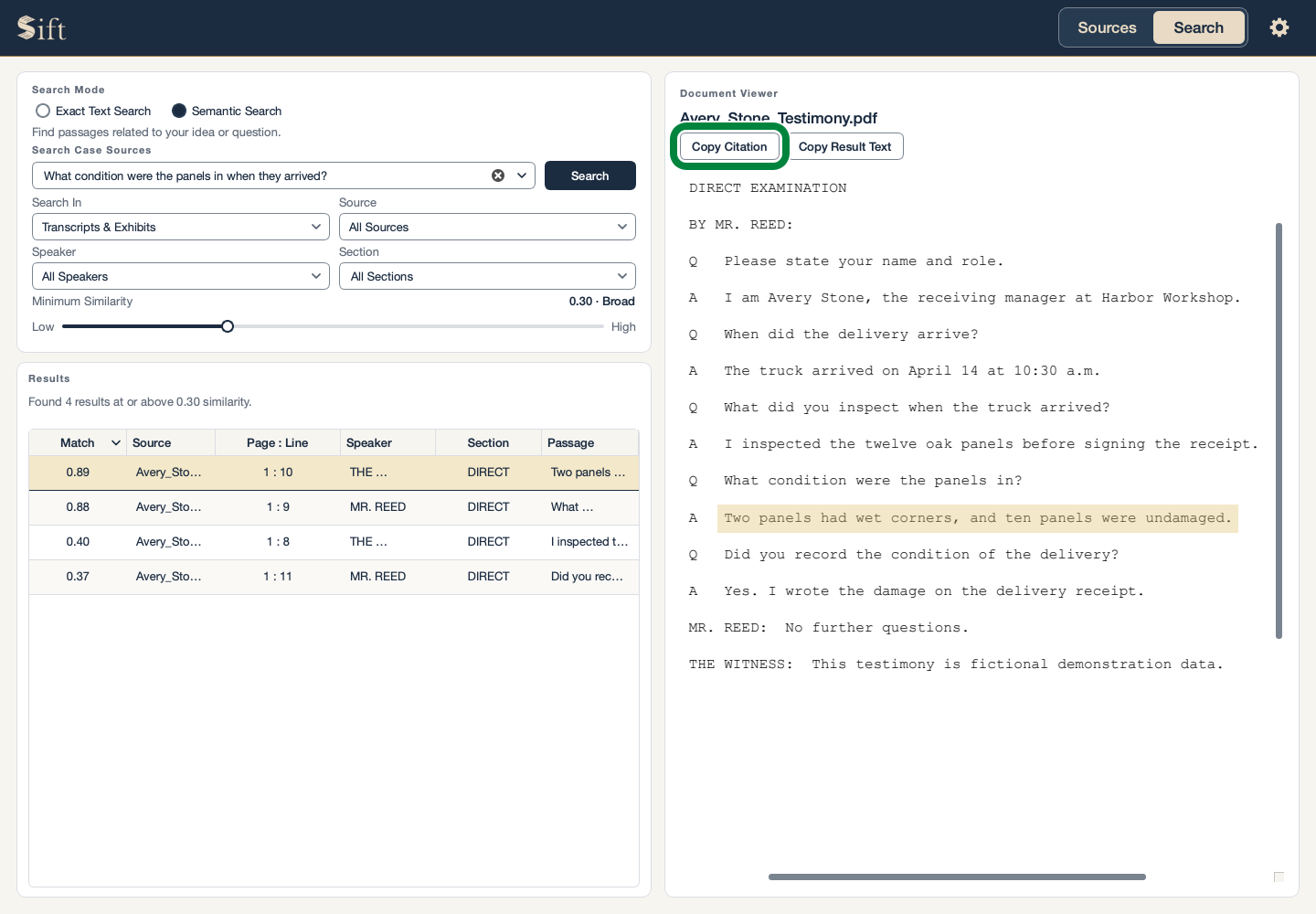Click the Minimum Similarity slider handle

228,326
